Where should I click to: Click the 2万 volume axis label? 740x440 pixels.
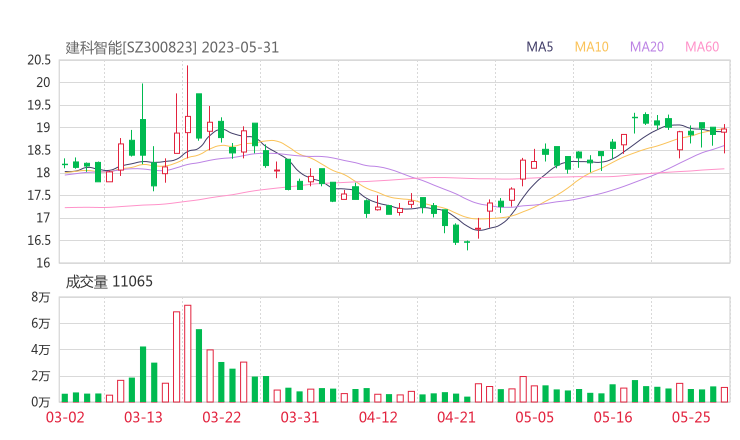click(x=41, y=376)
